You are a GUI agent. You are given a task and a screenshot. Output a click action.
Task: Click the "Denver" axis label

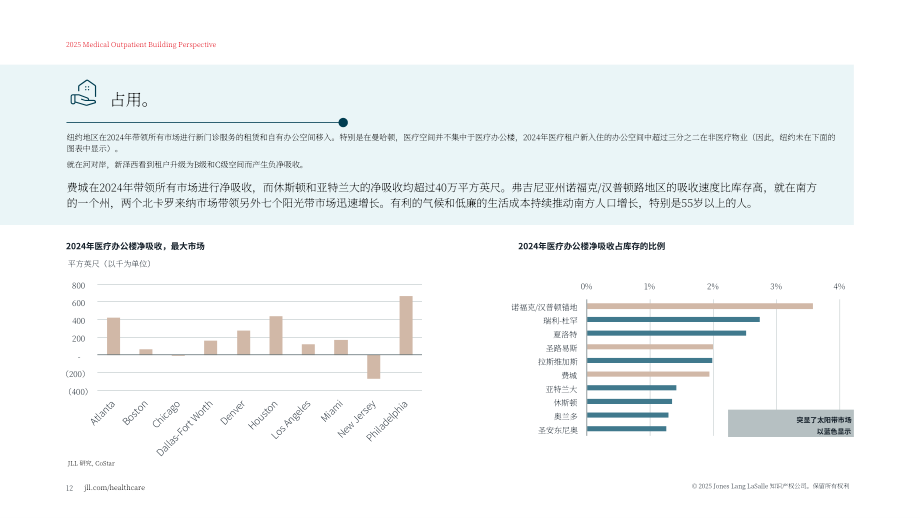tap(233, 413)
